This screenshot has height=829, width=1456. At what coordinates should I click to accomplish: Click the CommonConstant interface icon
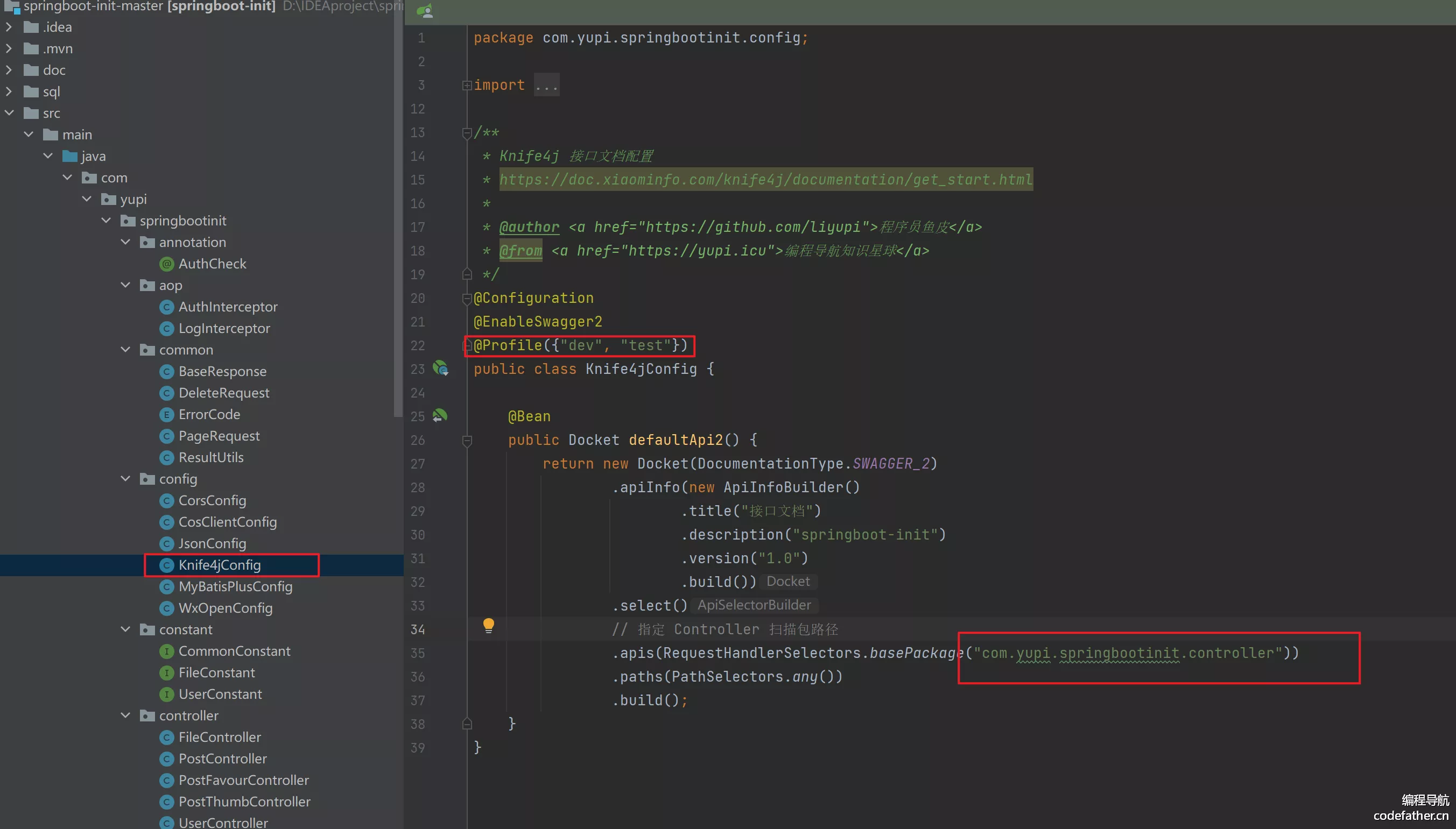point(166,651)
